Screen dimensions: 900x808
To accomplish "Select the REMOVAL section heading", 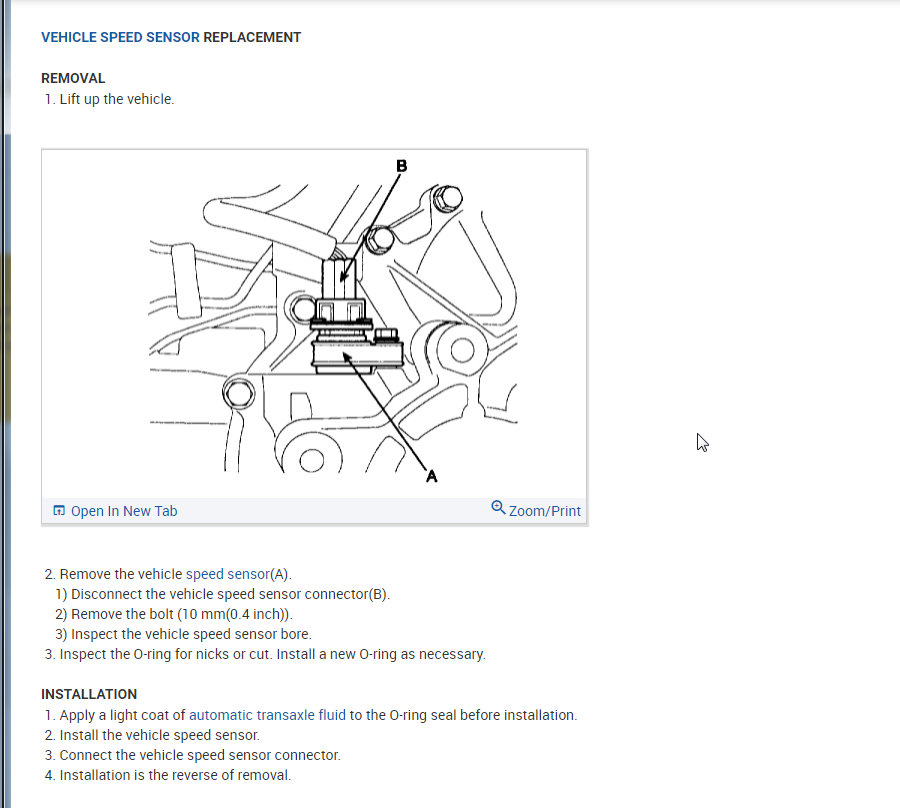I will pos(73,78).
